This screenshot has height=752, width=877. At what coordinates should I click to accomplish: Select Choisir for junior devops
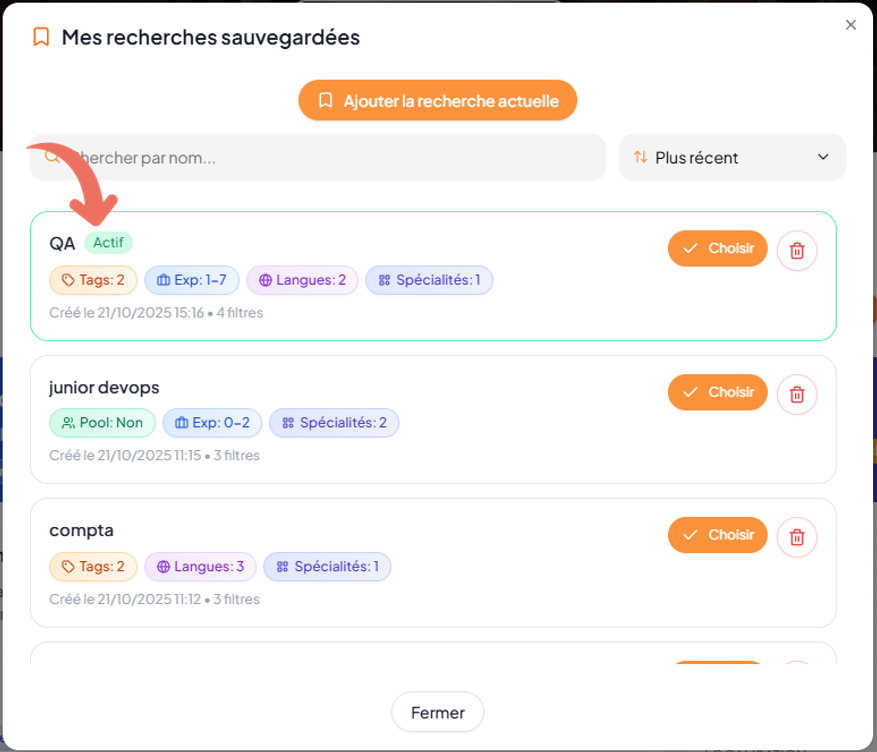pos(717,392)
